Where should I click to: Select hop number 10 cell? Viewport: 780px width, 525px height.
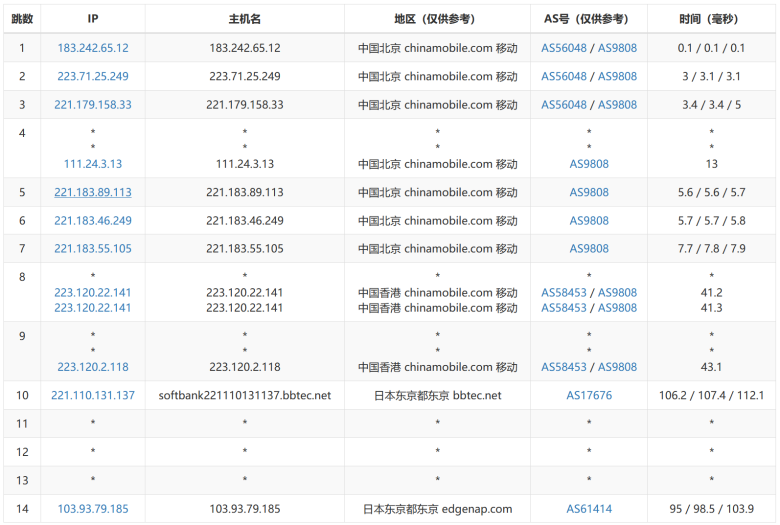click(22, 395)
